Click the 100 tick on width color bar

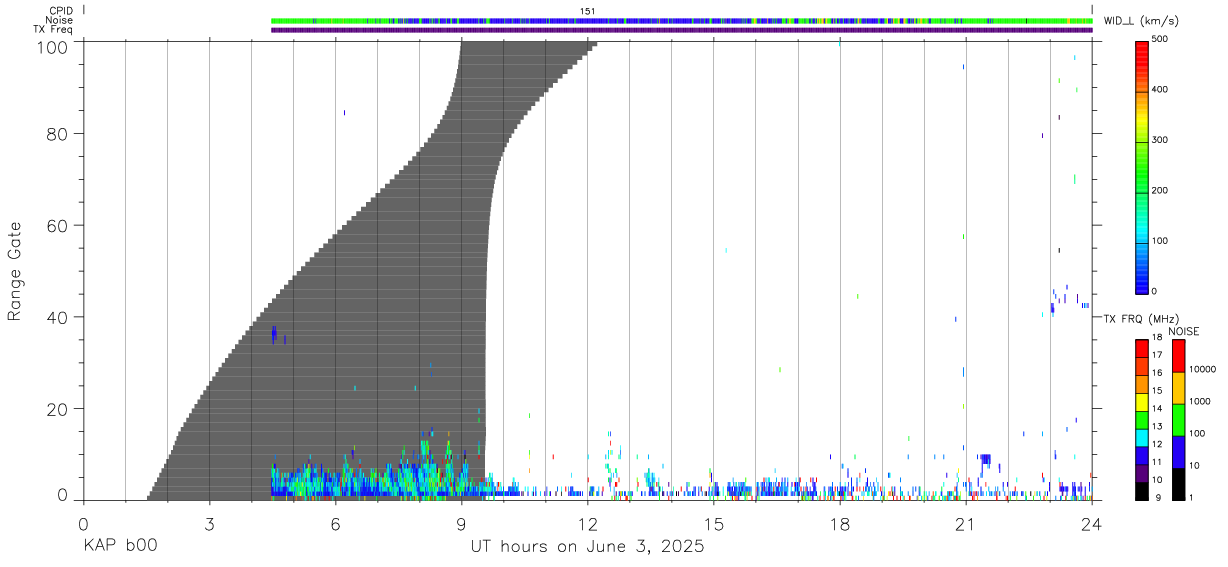pos(1162,241)
